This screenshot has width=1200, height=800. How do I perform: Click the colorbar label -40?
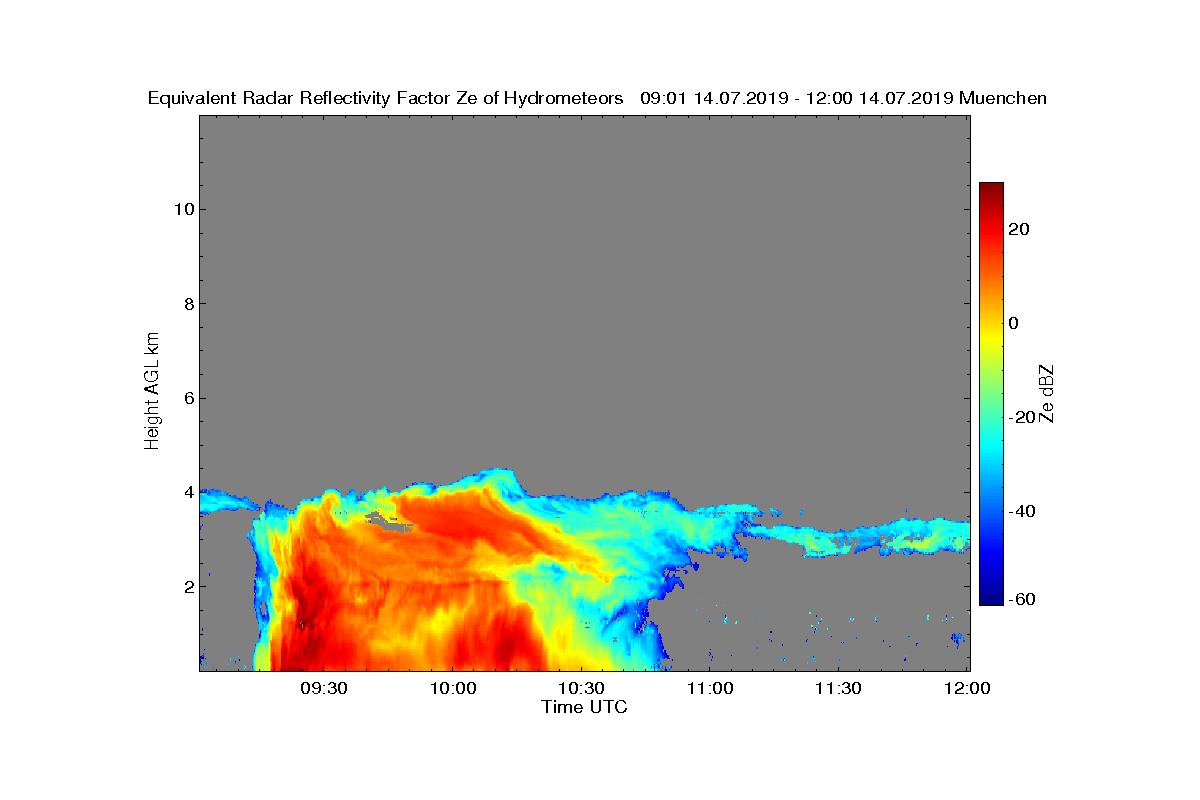click(1023, 511)
